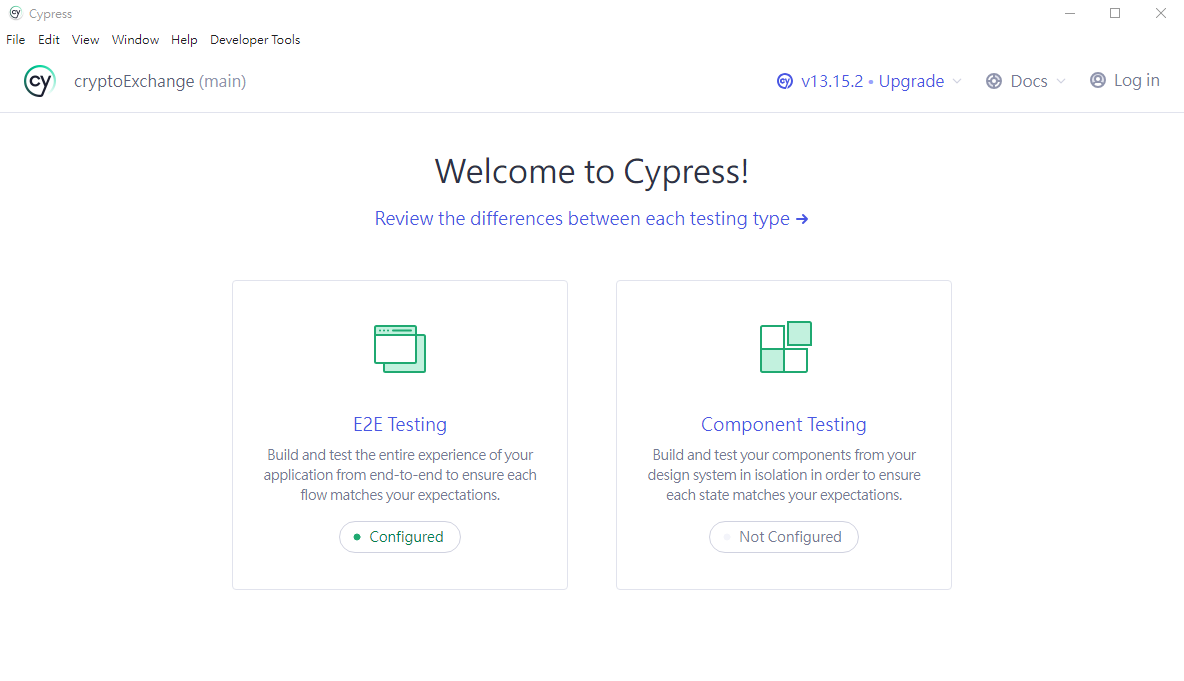
Task: Click the Docs label in the header
Action: pyautogui.click(x=1028, y=82)
